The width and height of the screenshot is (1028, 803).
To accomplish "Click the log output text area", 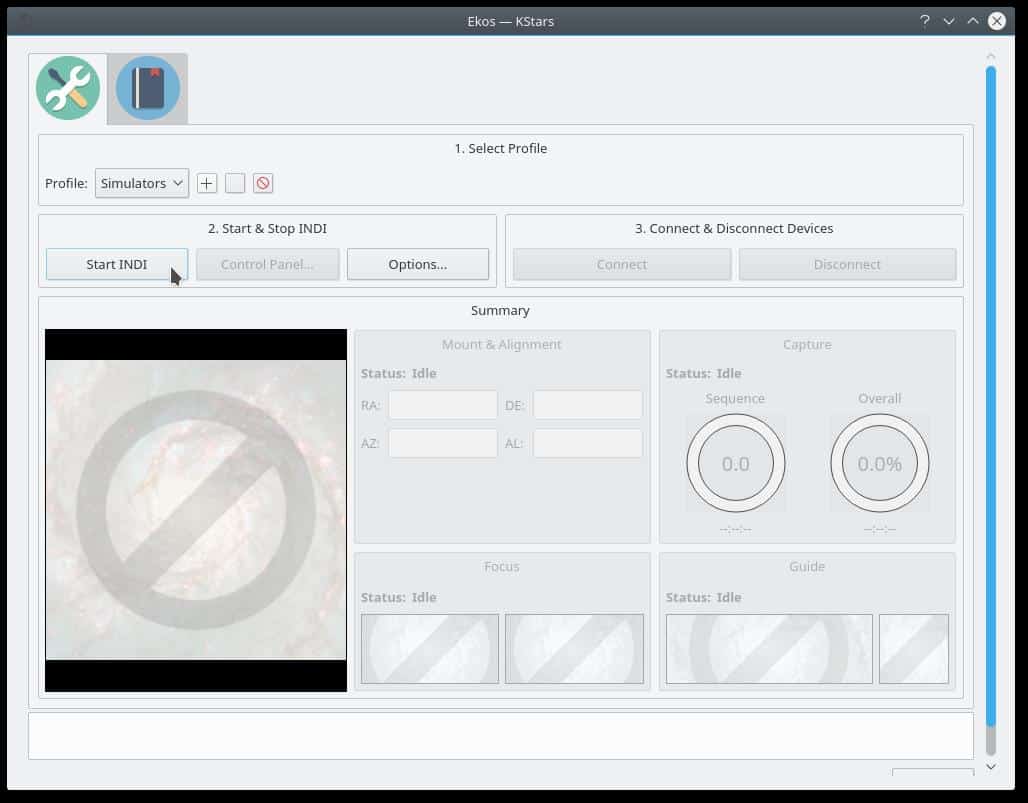I will point(501,735).
